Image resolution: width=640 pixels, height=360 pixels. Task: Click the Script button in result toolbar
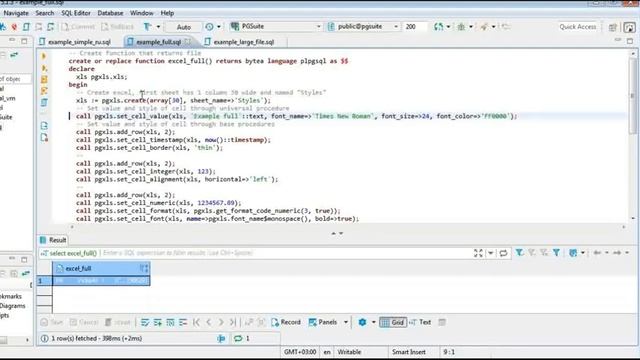pos(118,322)
